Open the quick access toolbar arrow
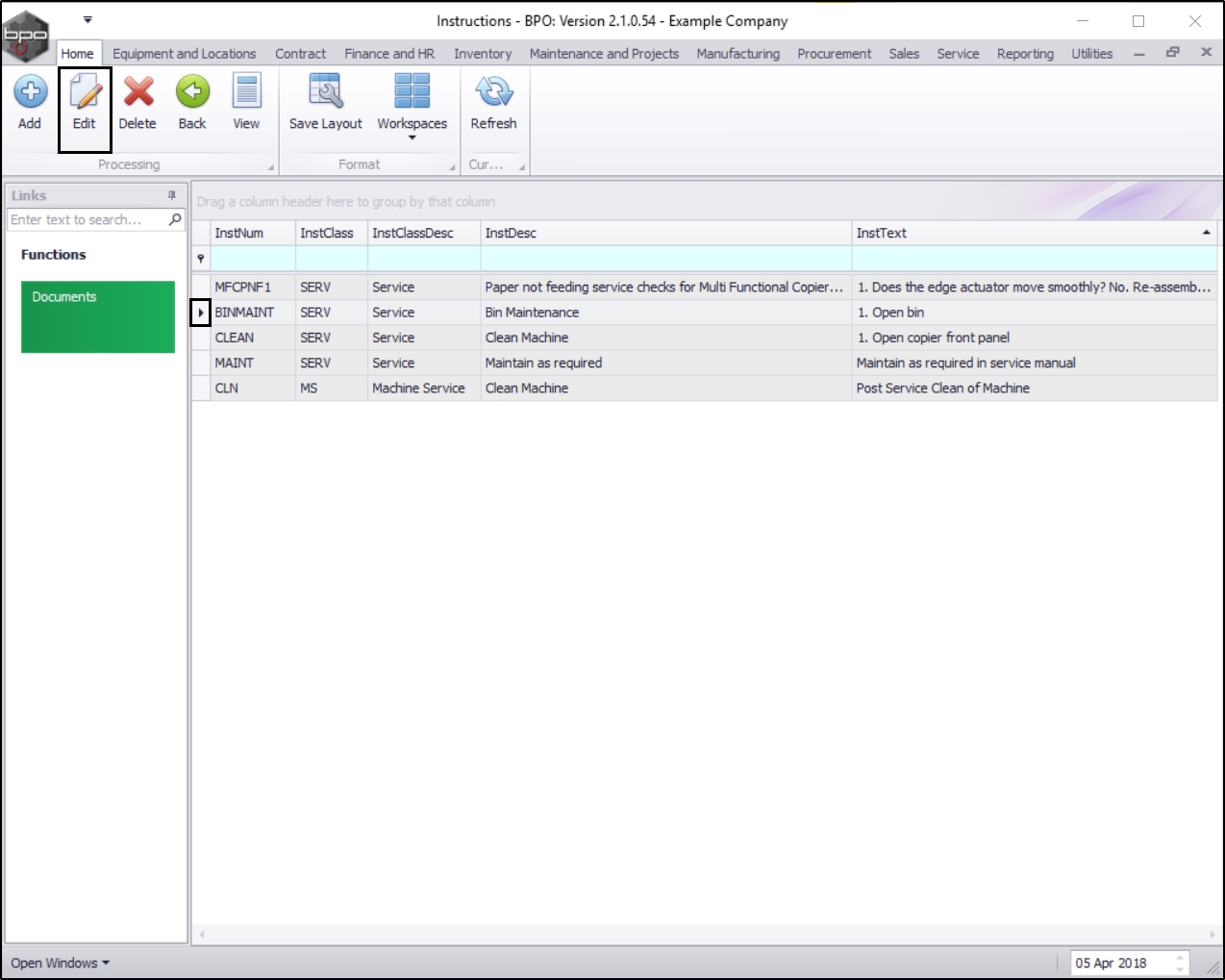This screenshot has height=980, width=1225. [x=87, y=19]
